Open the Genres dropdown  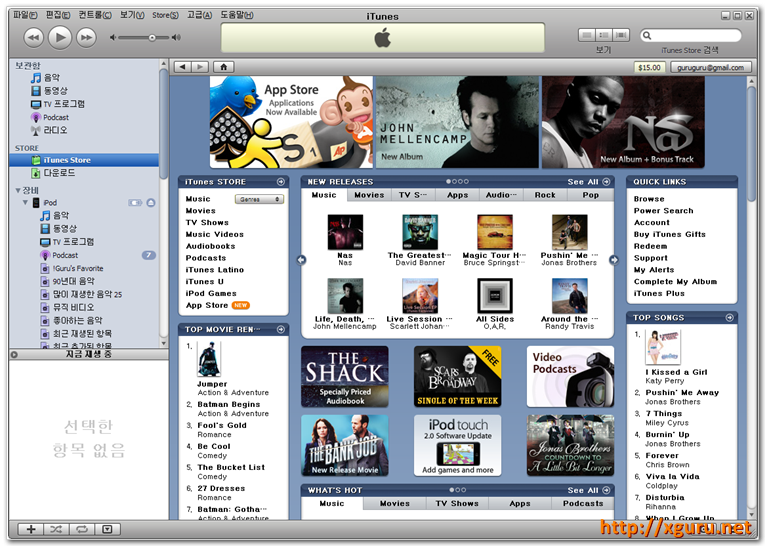click(x=259, y=200)
